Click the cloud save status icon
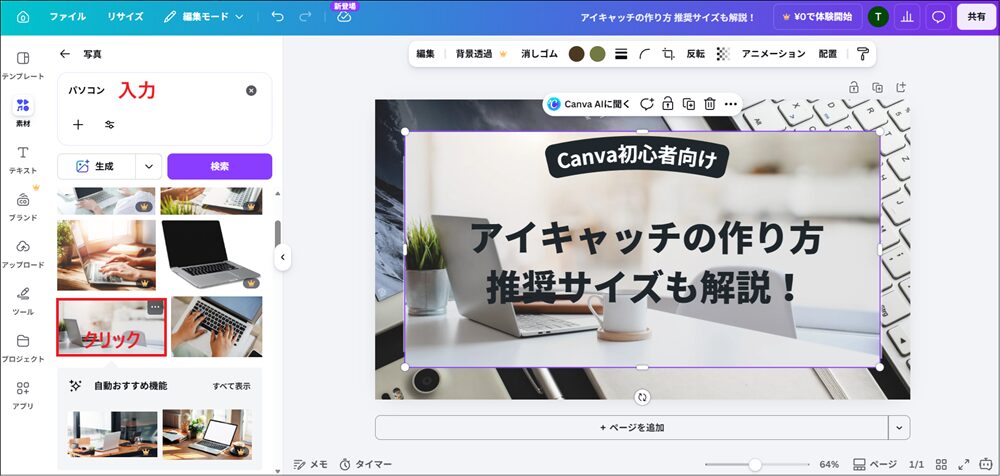The image size is (1000, 476). coord(344,17)
